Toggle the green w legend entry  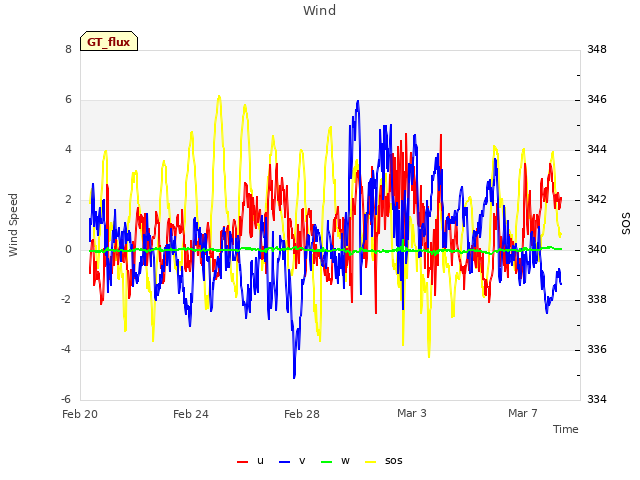click(x=336, y=461)
